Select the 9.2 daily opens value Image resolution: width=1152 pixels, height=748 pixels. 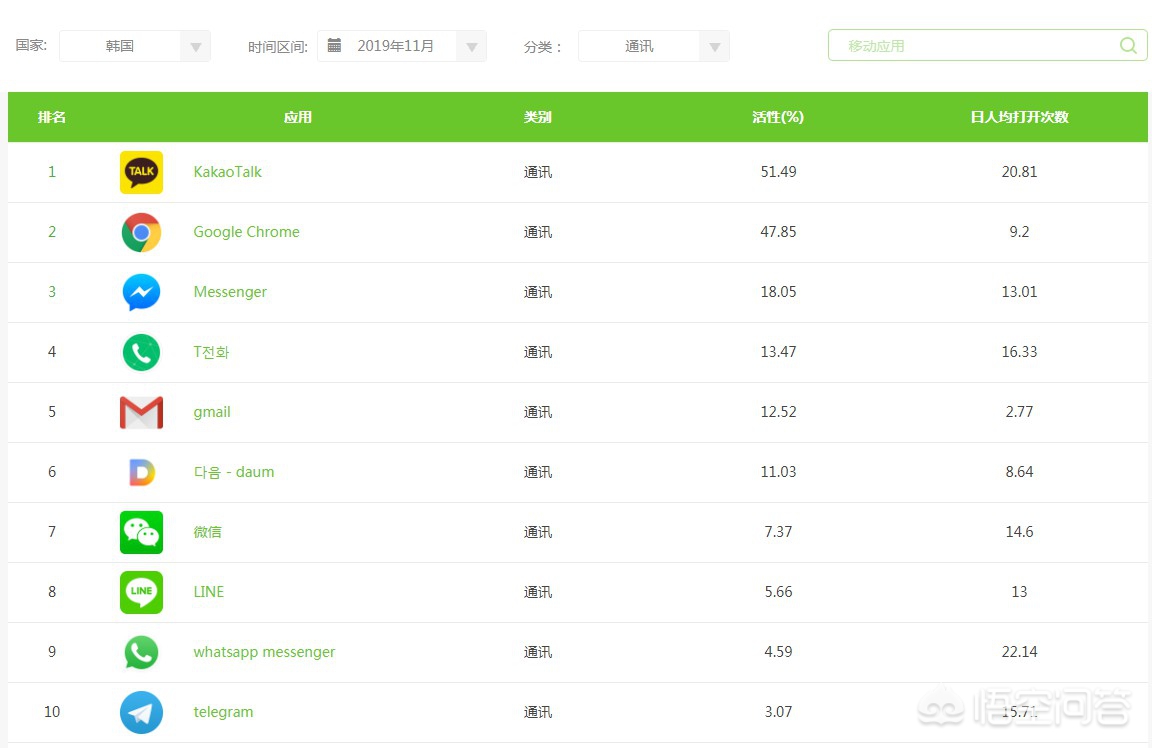tap(1019, 232)
